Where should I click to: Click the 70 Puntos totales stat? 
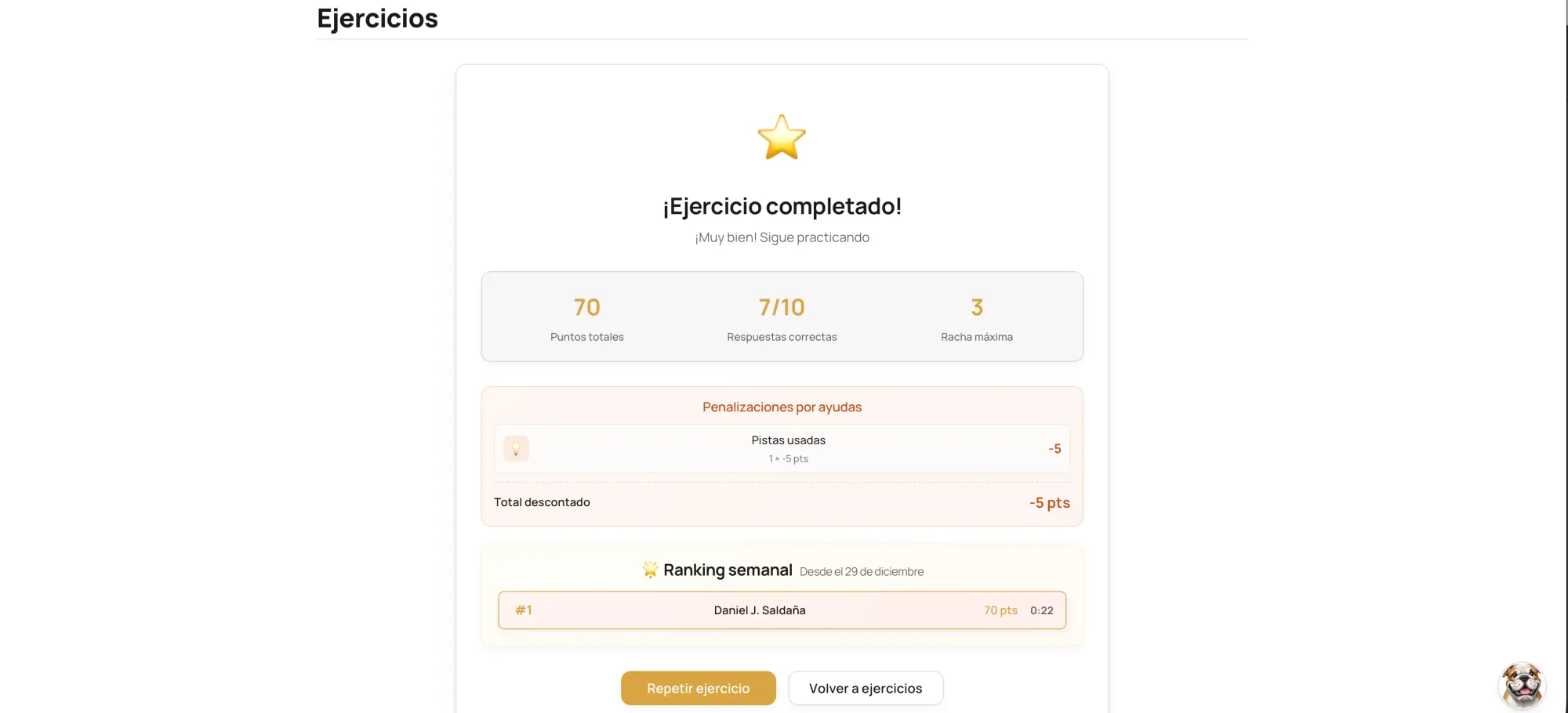pyautogui.click(x=586, y=308)
